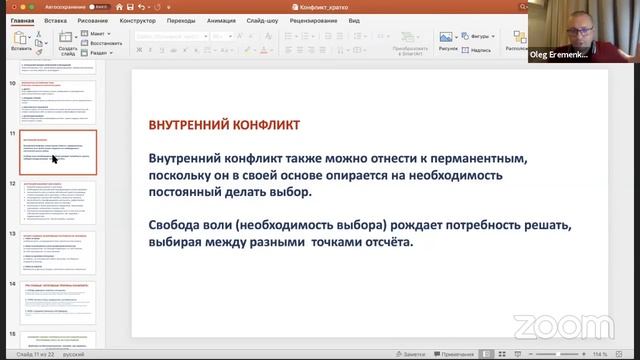
Task: Select slide 12 thumbnail
Action: (58, 202)
